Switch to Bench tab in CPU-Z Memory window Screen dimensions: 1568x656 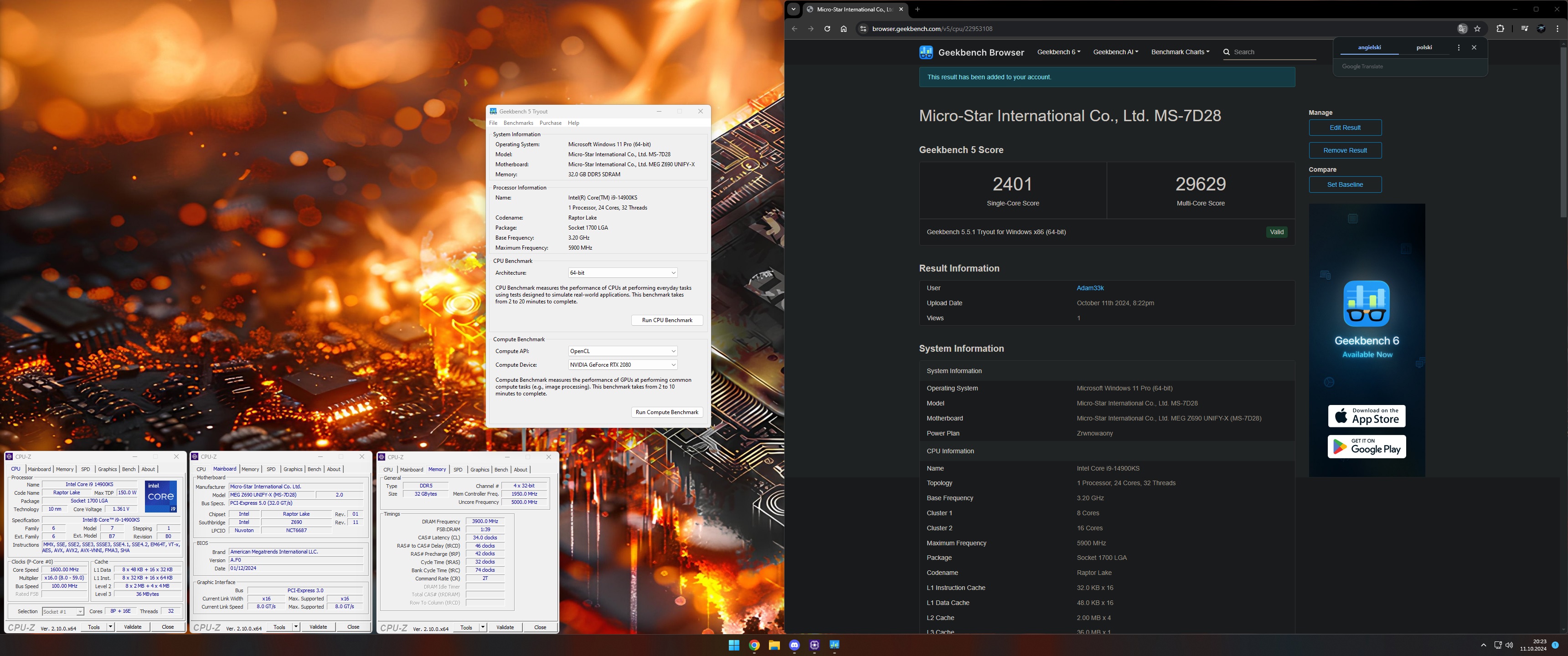[501, 470]
